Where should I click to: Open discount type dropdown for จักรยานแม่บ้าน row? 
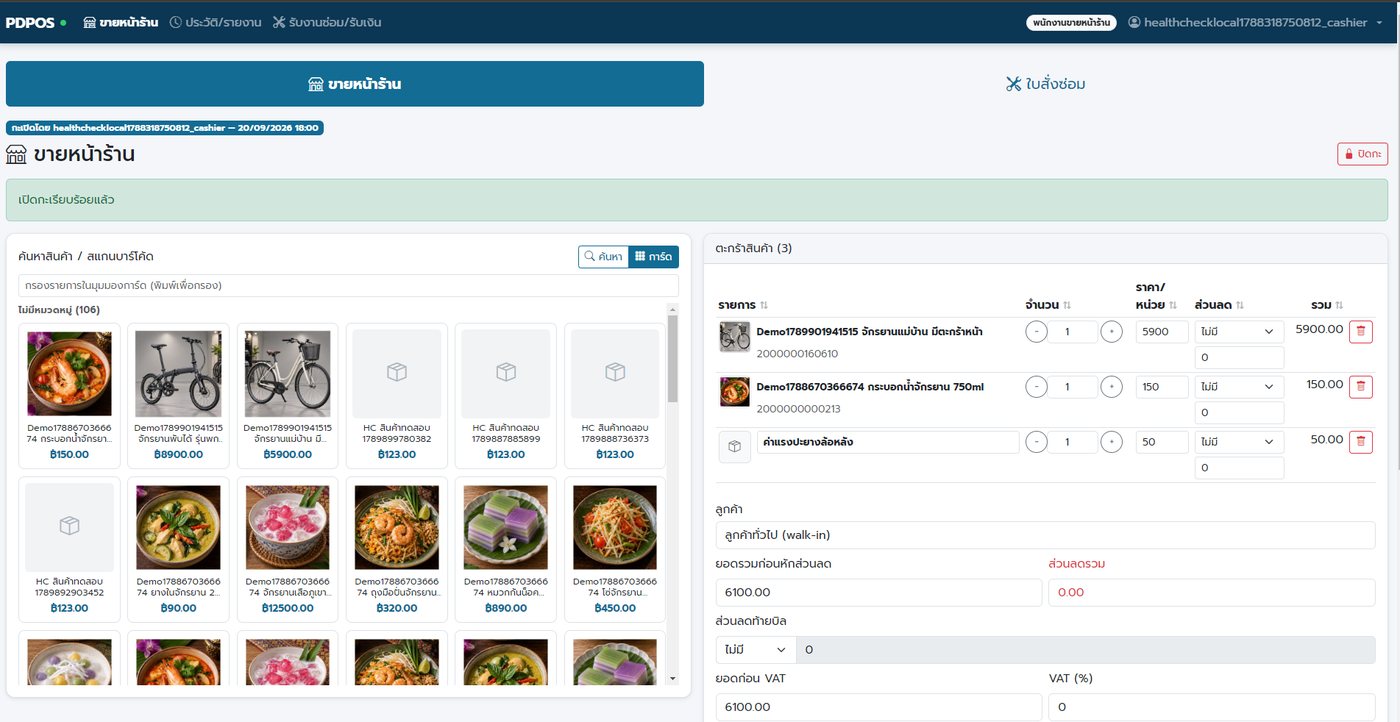pyautogui.click(x=1239, y=332)
